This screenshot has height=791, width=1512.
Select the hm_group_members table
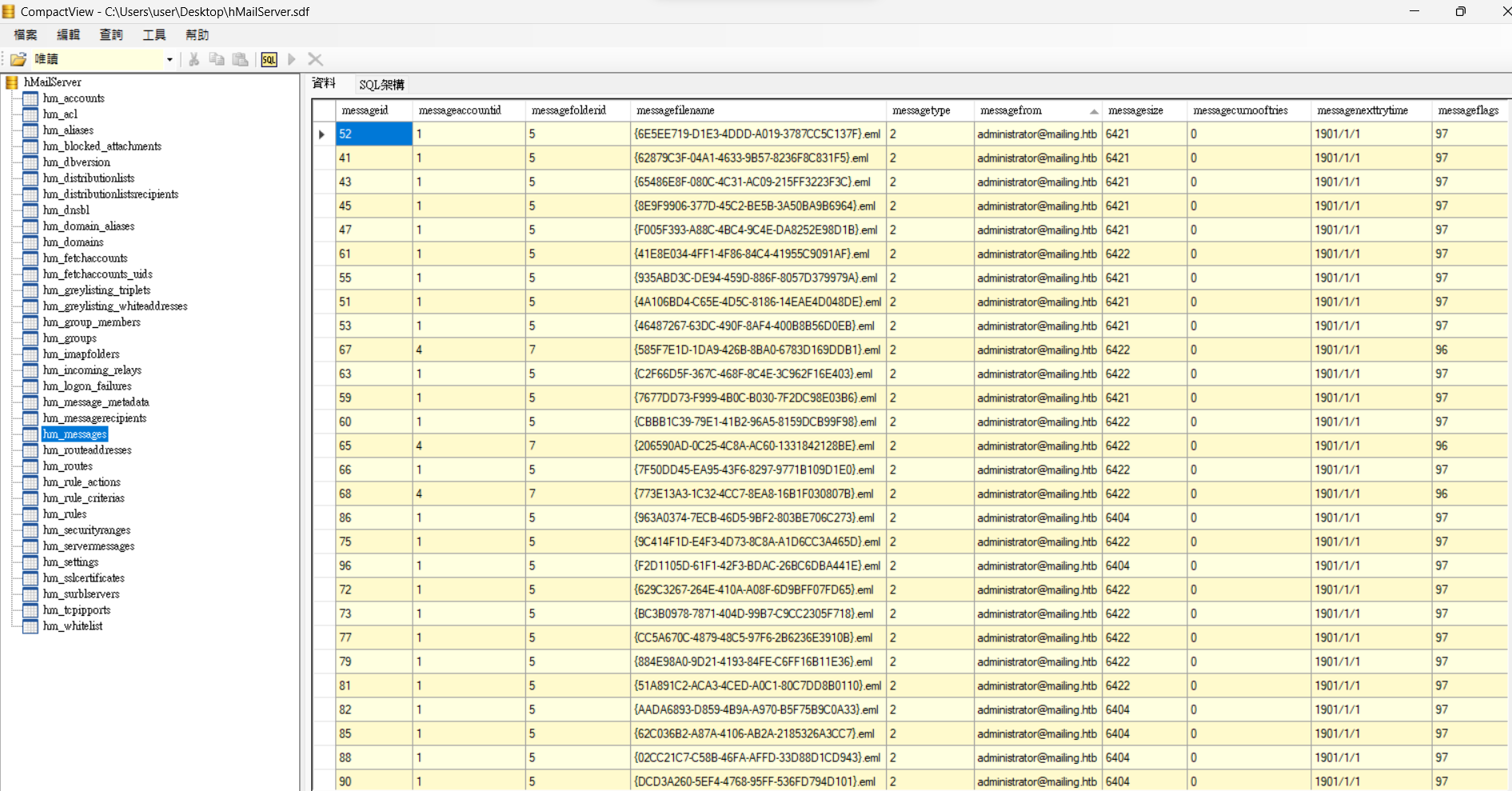[x=92, y=322]
